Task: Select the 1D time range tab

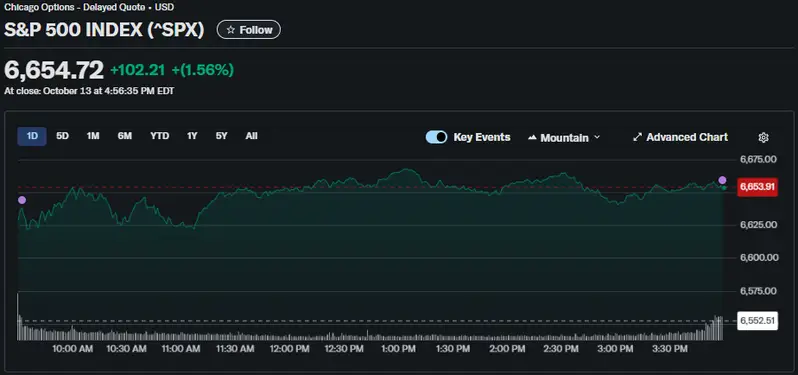Action: pyautogui.click(x=32, y=136)
